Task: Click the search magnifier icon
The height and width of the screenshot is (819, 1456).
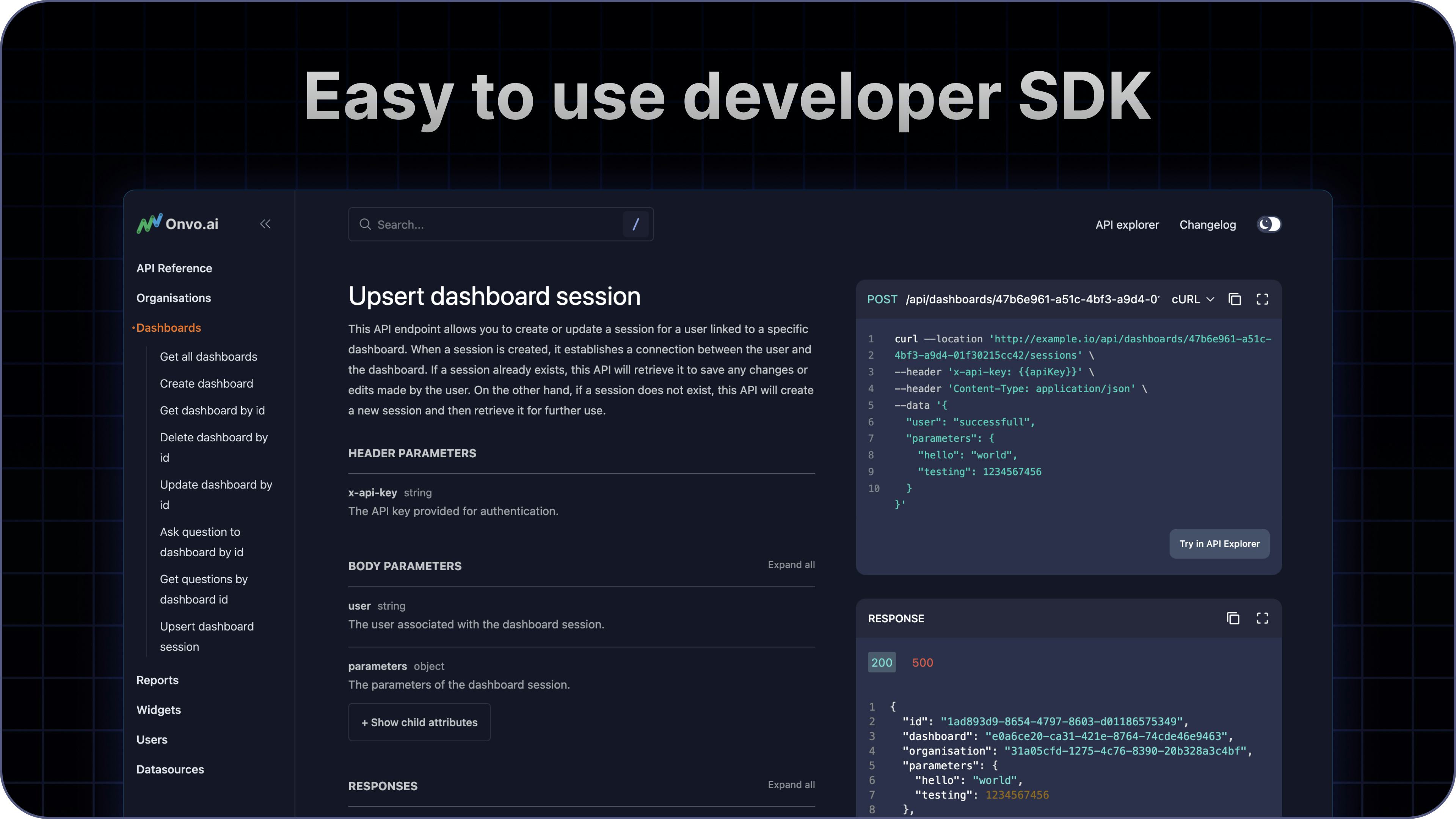Action: pyautogui.click(x=366, y=224)
